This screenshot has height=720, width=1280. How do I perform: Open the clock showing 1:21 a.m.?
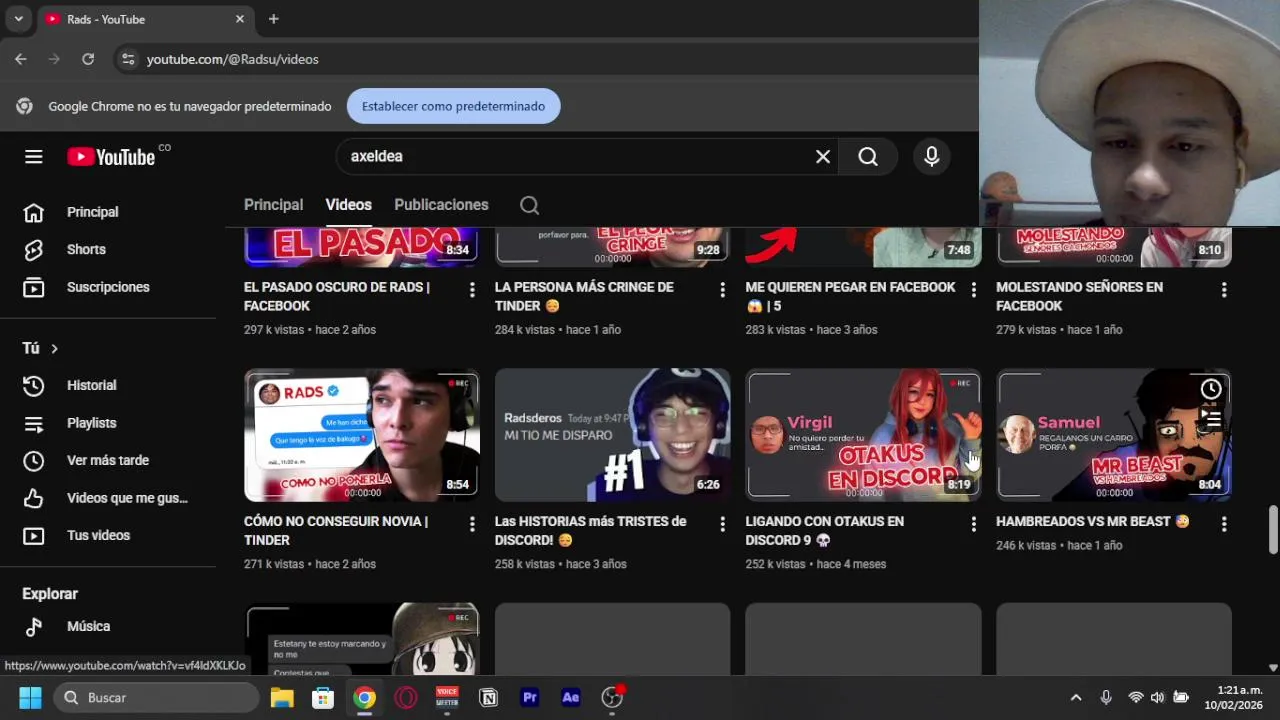coord(1233,698)
